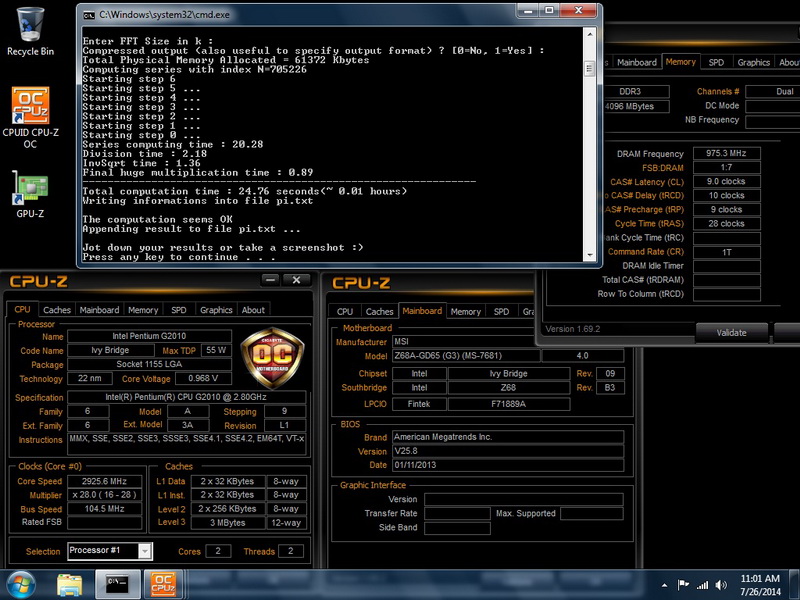Click the Channels # value Dual
800x600 pixels.
(x=772, y=92)
